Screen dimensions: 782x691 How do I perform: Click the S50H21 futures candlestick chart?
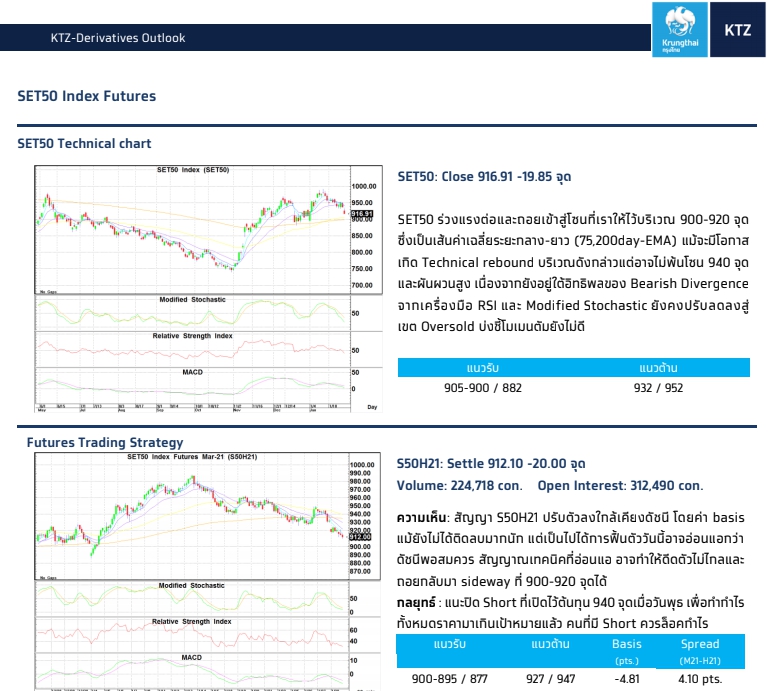(x=192, y=517)
